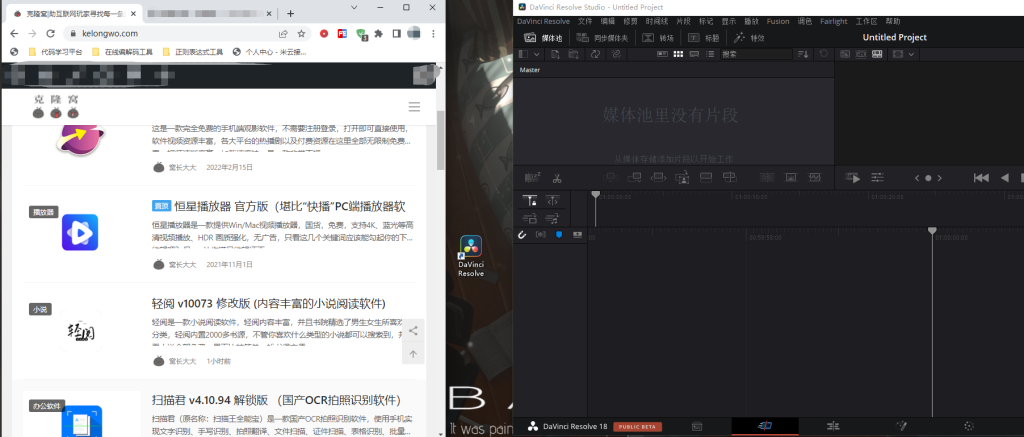Click the Fast Review play icon

pyautogui.click(x=853, y=178)
